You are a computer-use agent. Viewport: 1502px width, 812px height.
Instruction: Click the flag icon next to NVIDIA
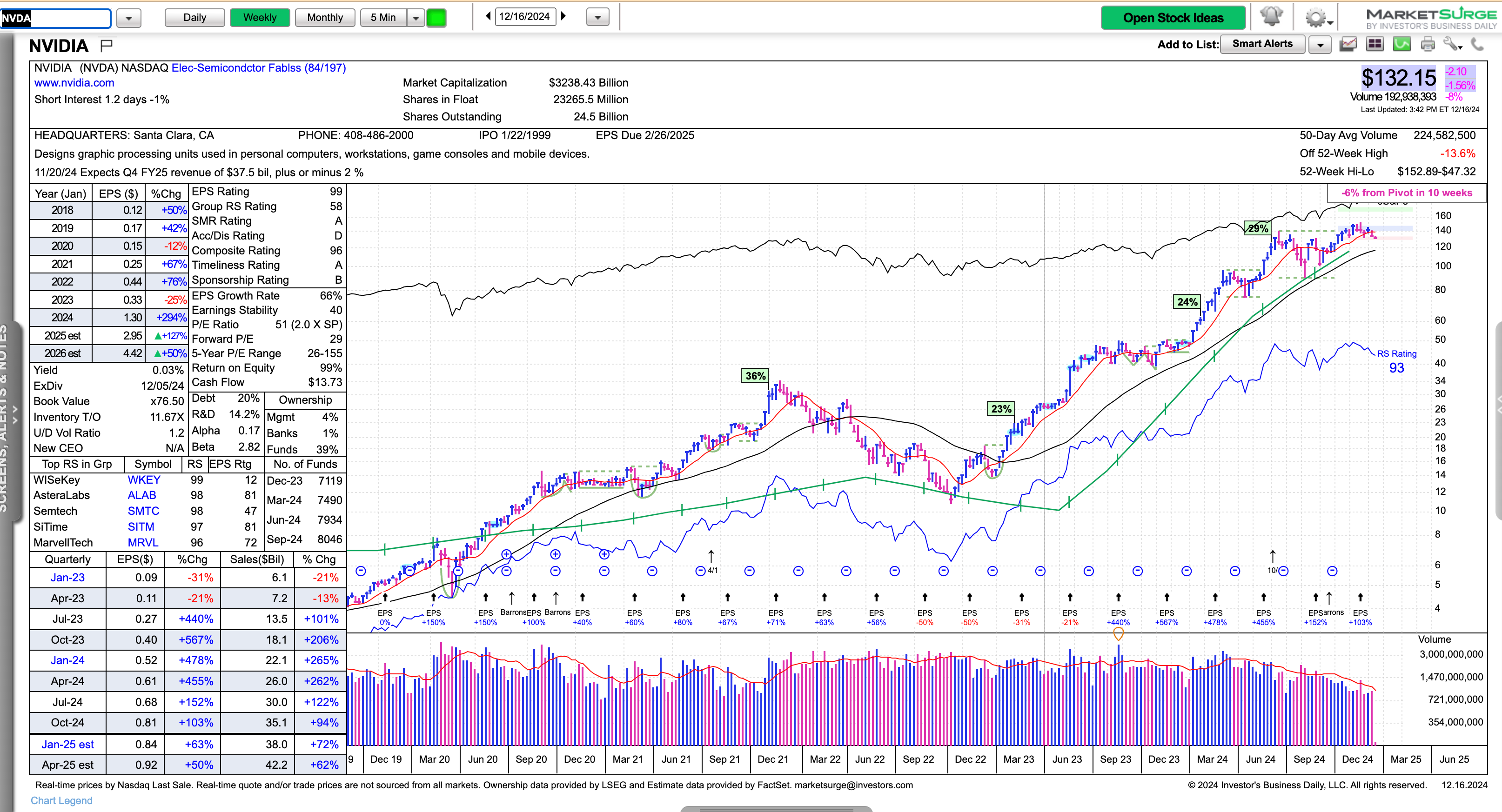106,45
